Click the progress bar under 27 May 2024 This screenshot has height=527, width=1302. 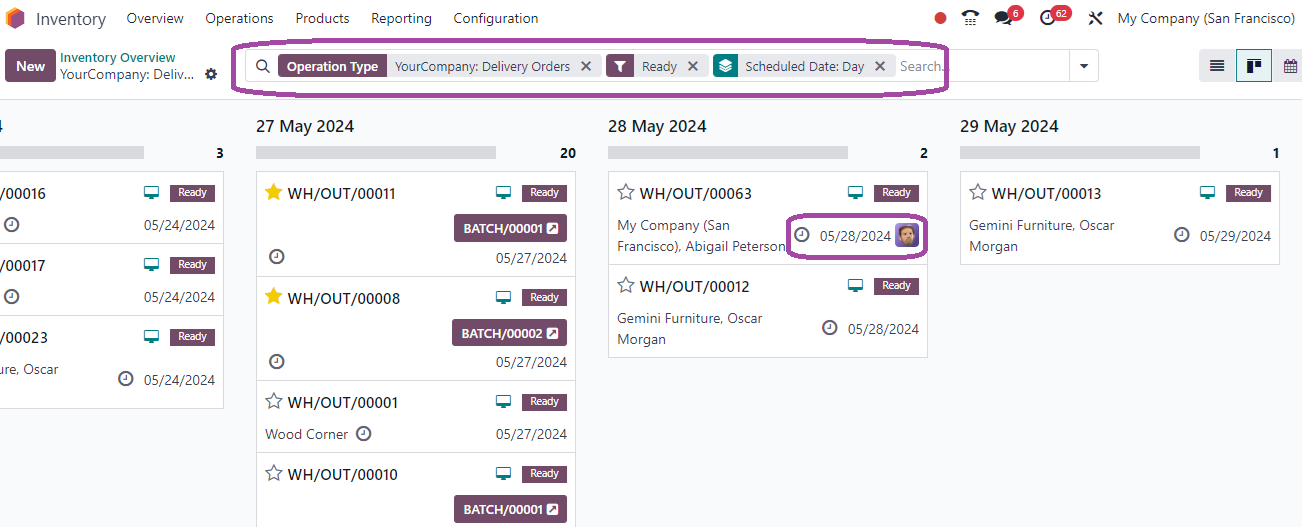(x=376, y=153)
